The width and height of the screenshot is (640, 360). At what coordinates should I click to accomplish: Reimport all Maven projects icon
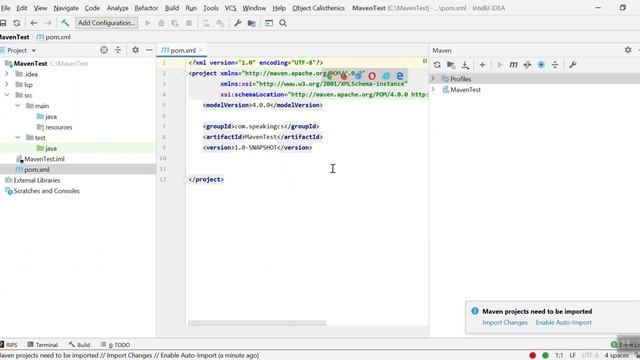[x=437, y=65]
